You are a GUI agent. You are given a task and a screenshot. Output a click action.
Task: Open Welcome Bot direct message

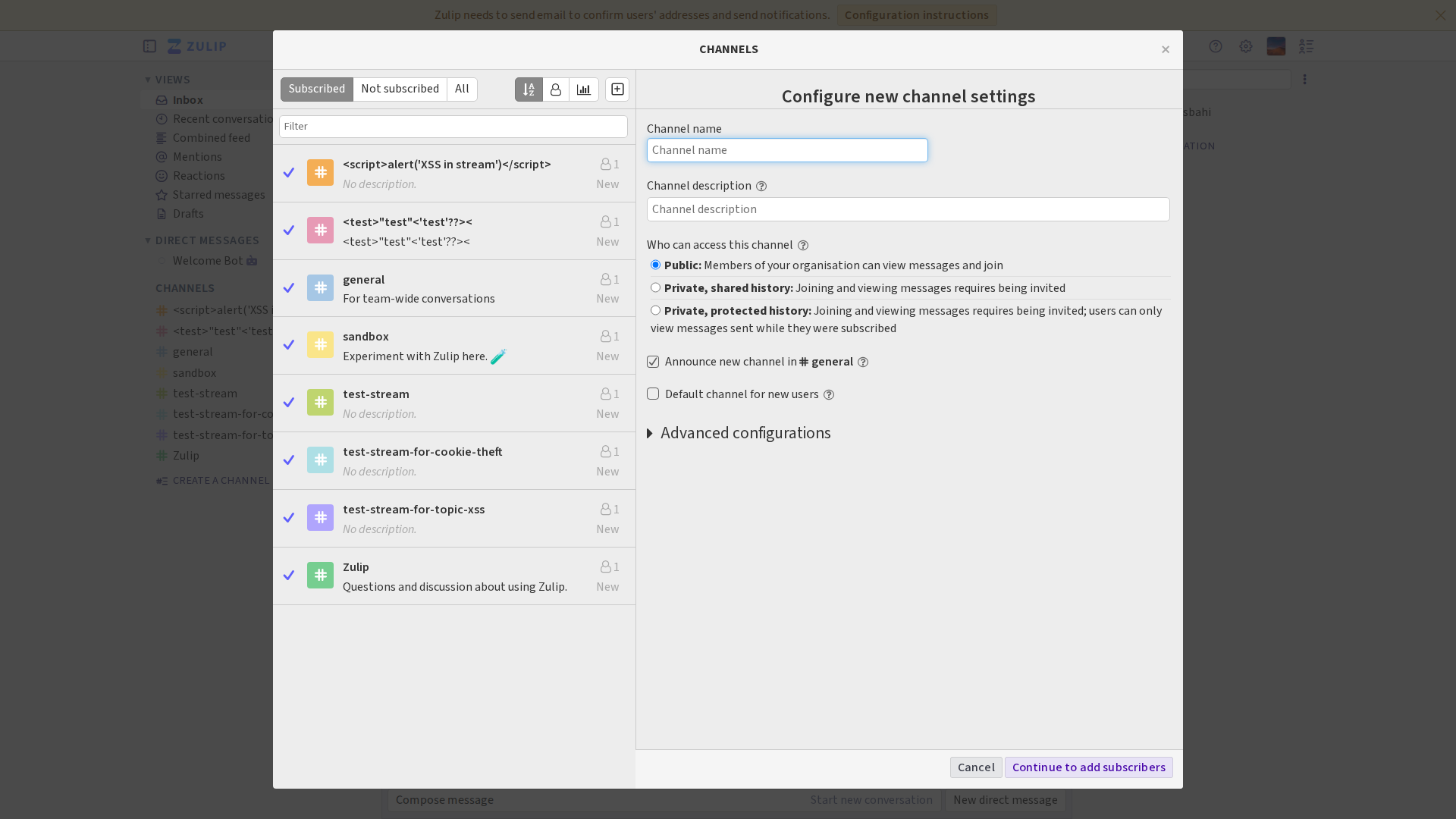coord(207,261)
